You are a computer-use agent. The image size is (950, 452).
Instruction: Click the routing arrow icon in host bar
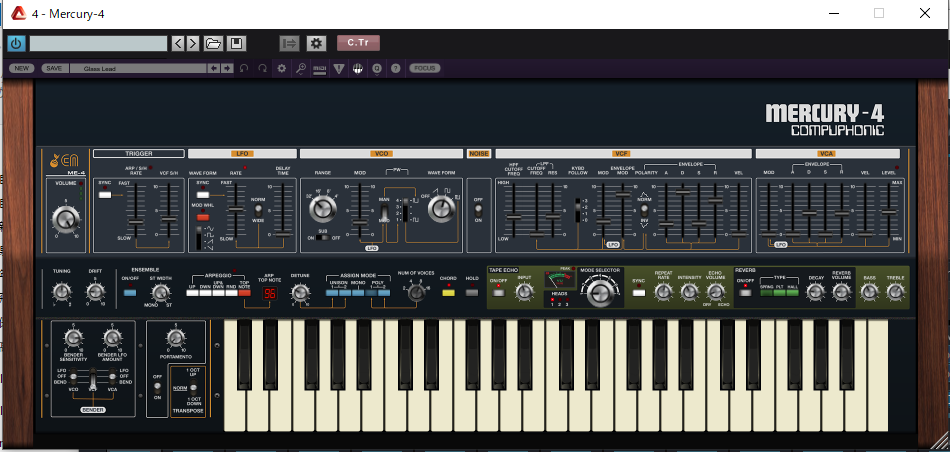click(x=290, y=44)
